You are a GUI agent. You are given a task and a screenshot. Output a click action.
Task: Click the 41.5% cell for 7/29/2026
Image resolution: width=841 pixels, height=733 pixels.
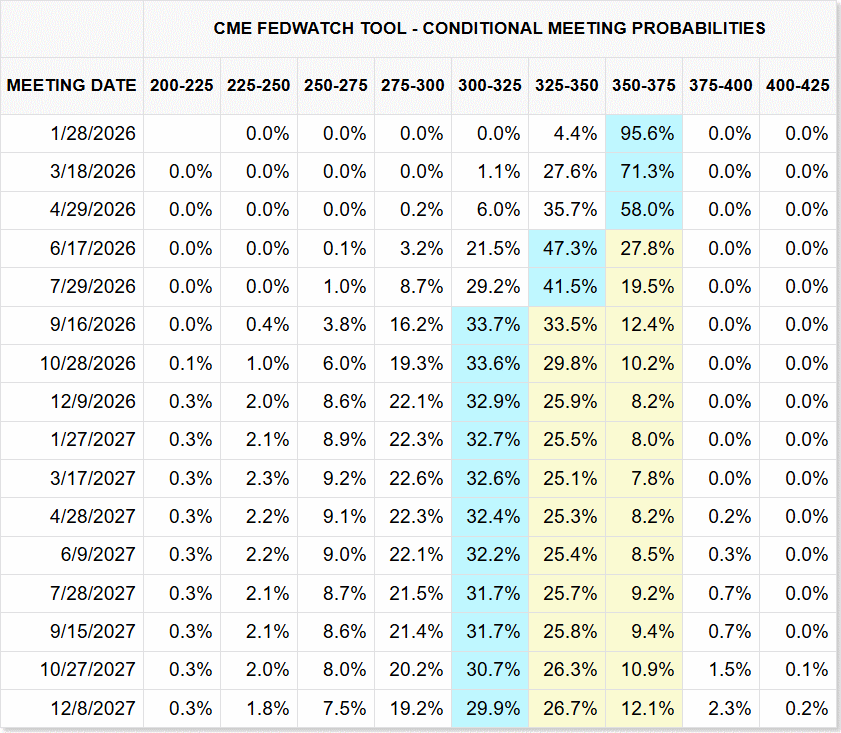point(567,287)
